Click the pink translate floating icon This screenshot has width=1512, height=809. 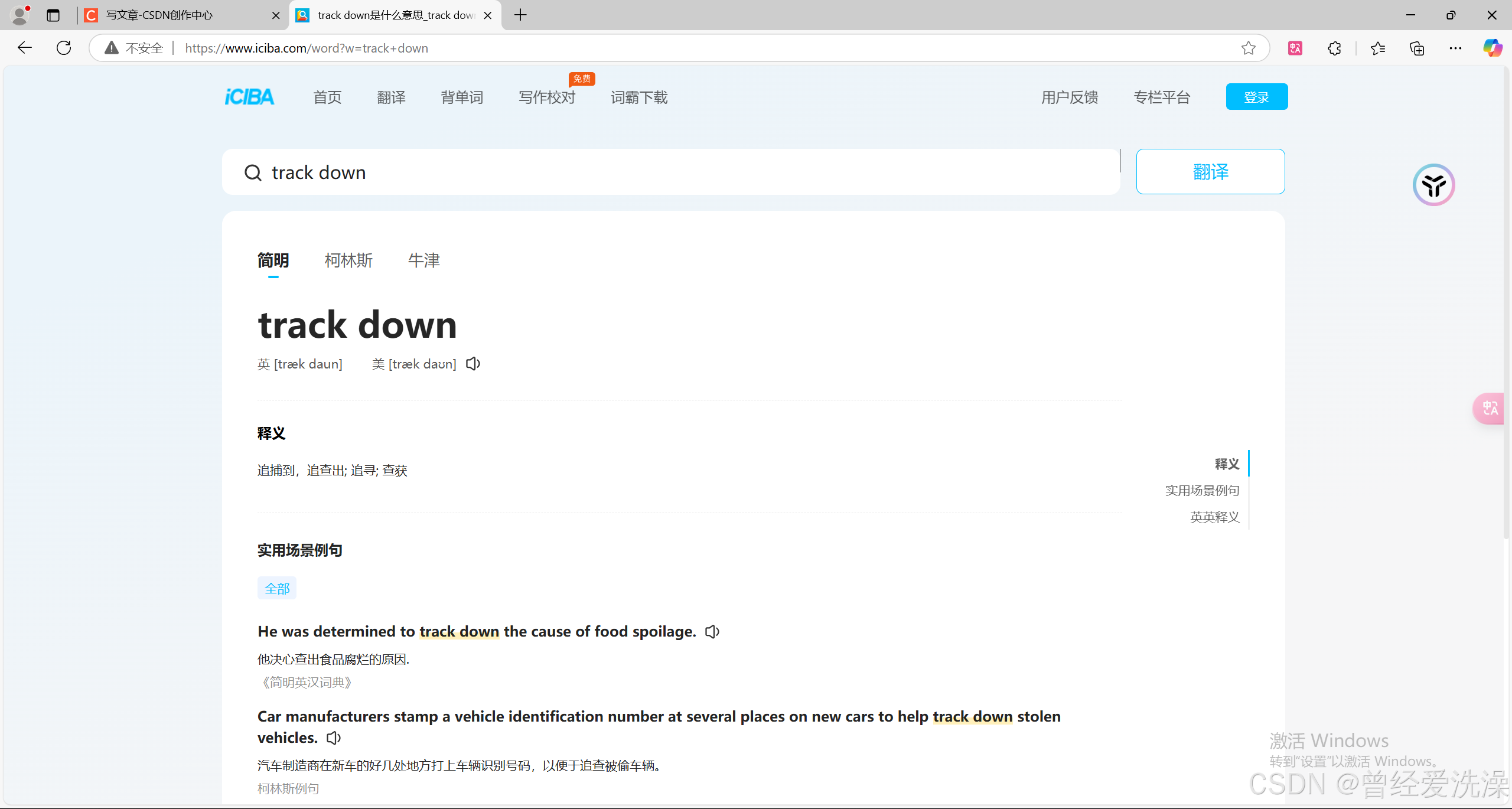(1489, 409)
